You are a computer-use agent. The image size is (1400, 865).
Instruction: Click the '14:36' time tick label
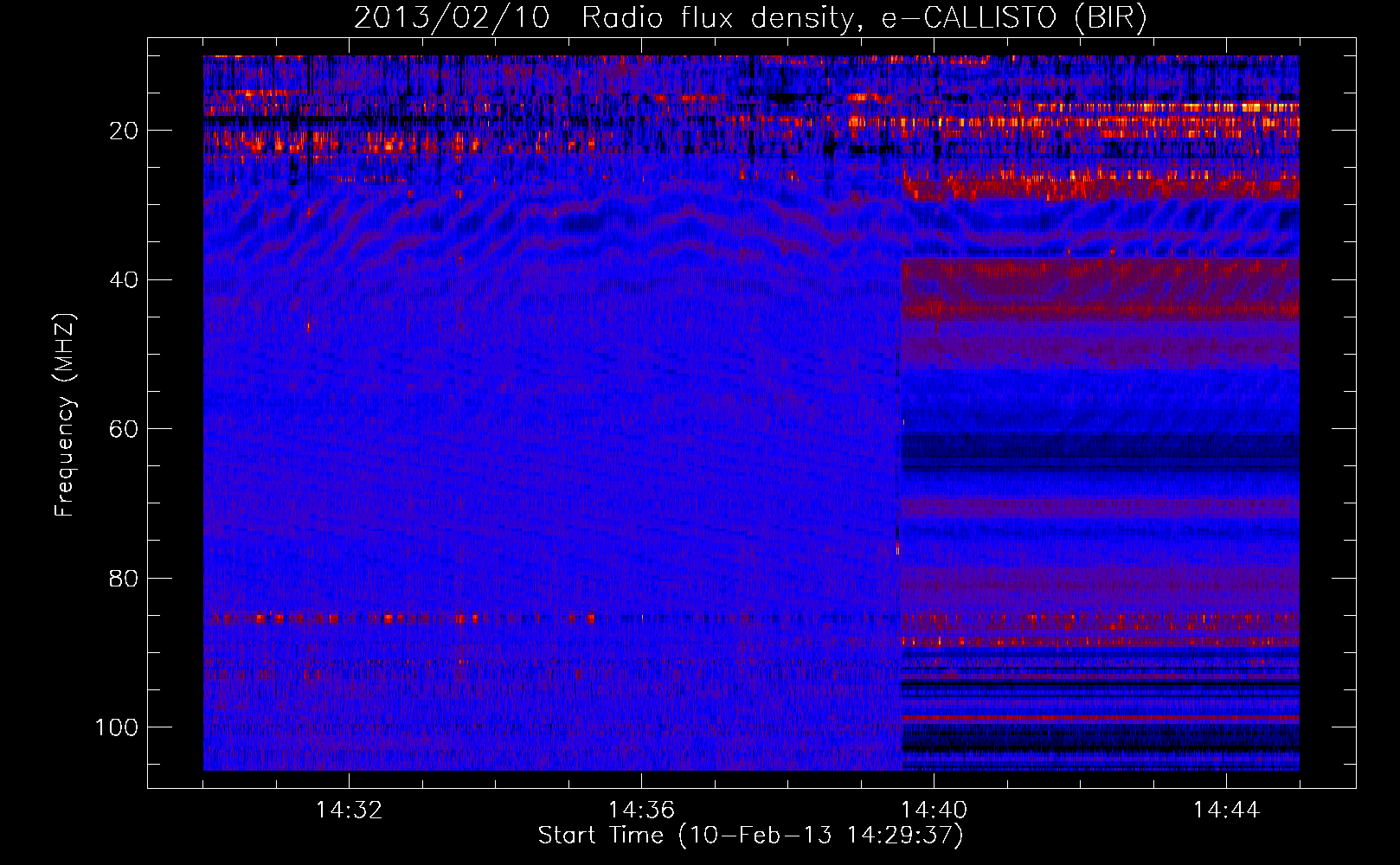tap(641, 811)
